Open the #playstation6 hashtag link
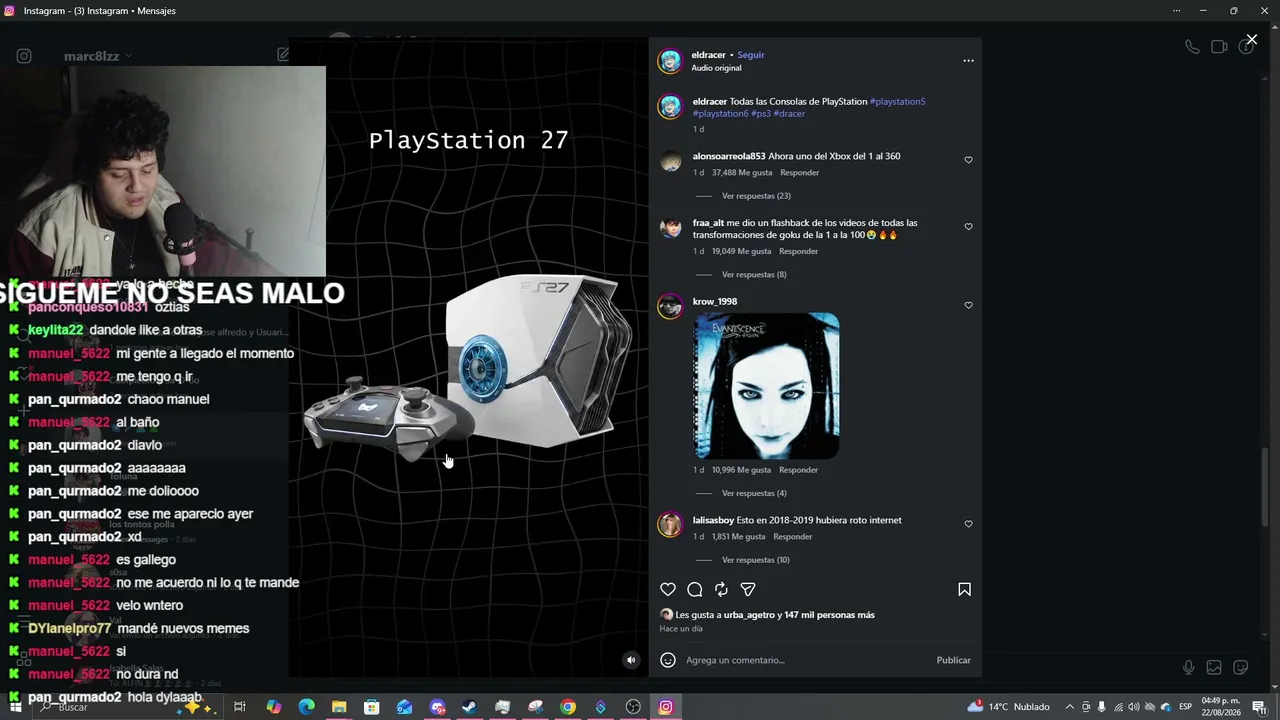 pos(721,114)
